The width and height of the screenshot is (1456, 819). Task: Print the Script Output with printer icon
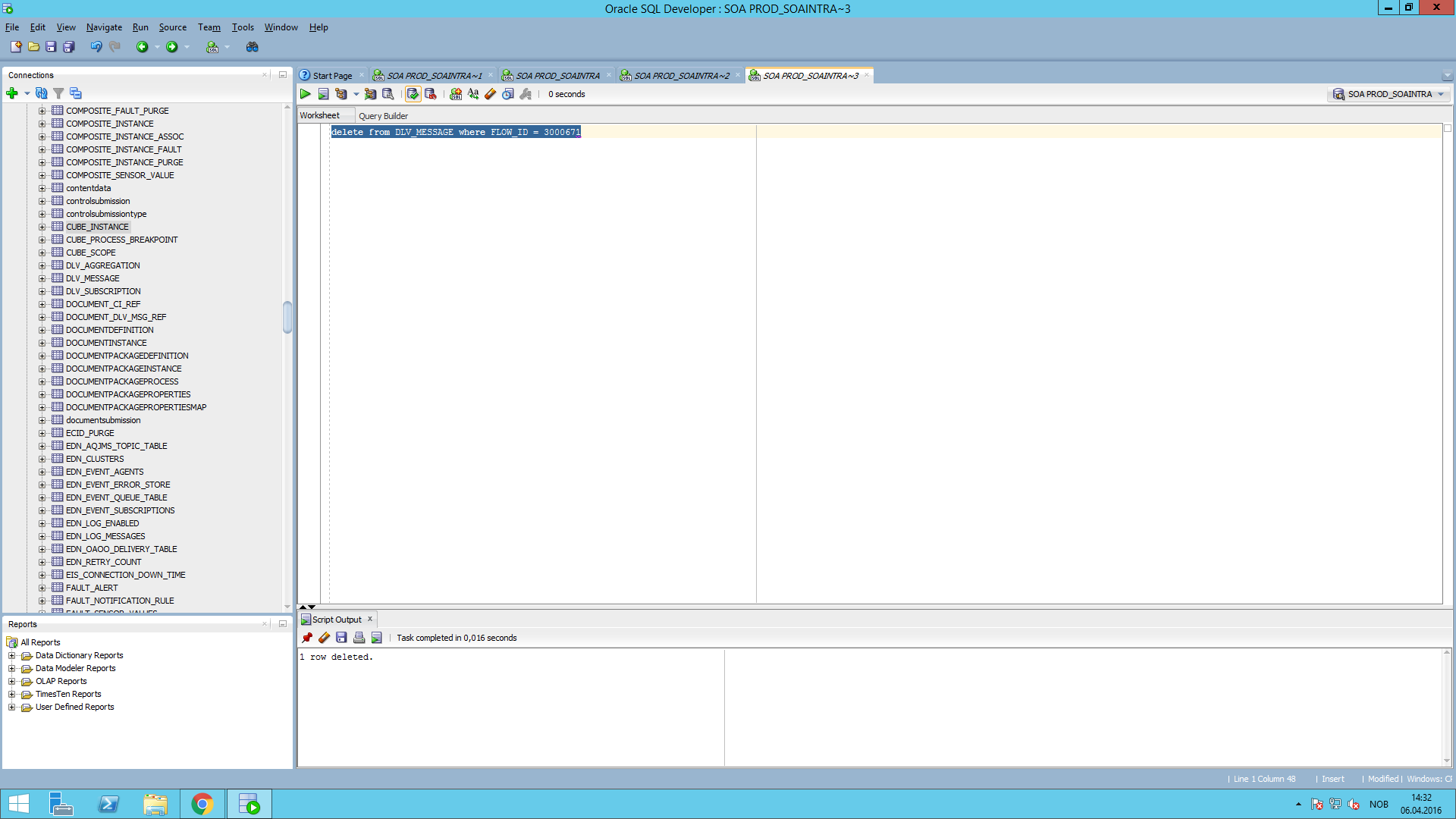(x=359, y=638)
